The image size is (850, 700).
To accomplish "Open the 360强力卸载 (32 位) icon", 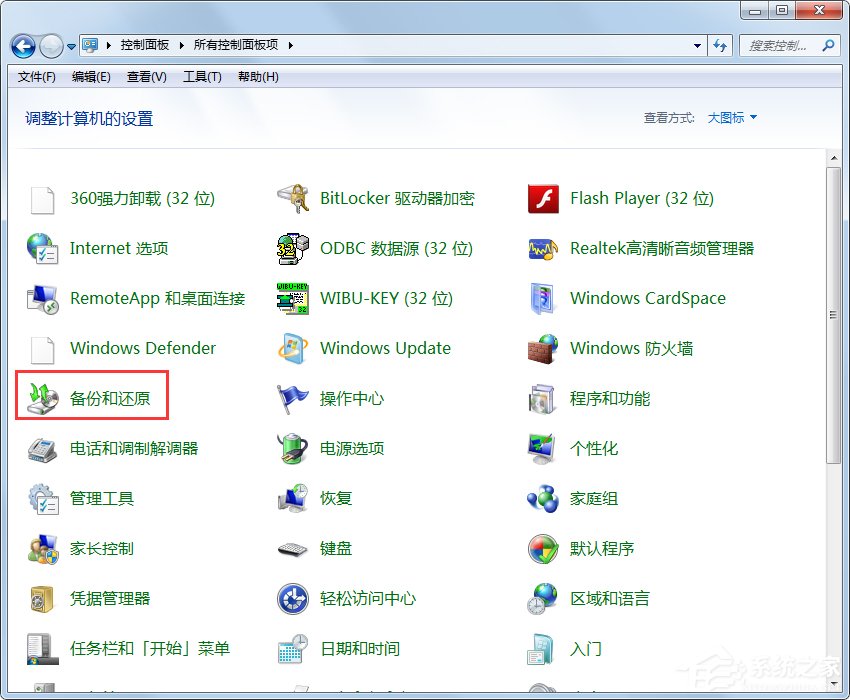I will 42,200.
